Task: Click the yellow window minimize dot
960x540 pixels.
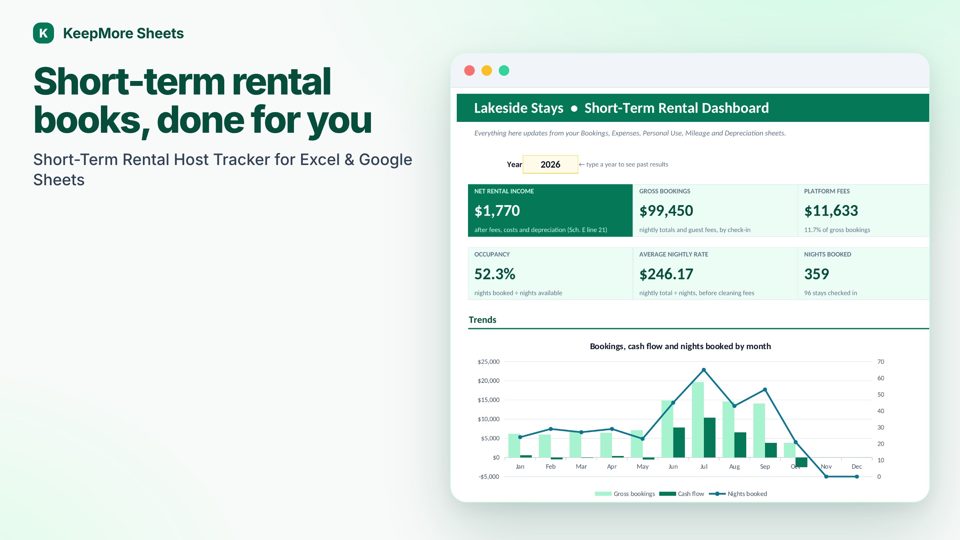Action: tap(487, 70)
